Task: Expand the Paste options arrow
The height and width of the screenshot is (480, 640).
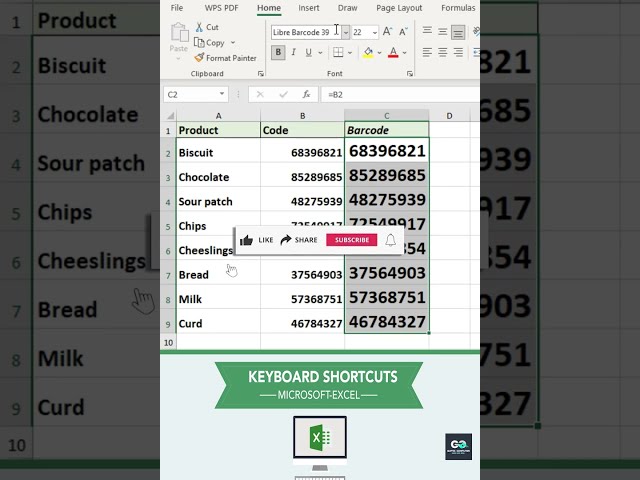Action: [x=178, y=58]
